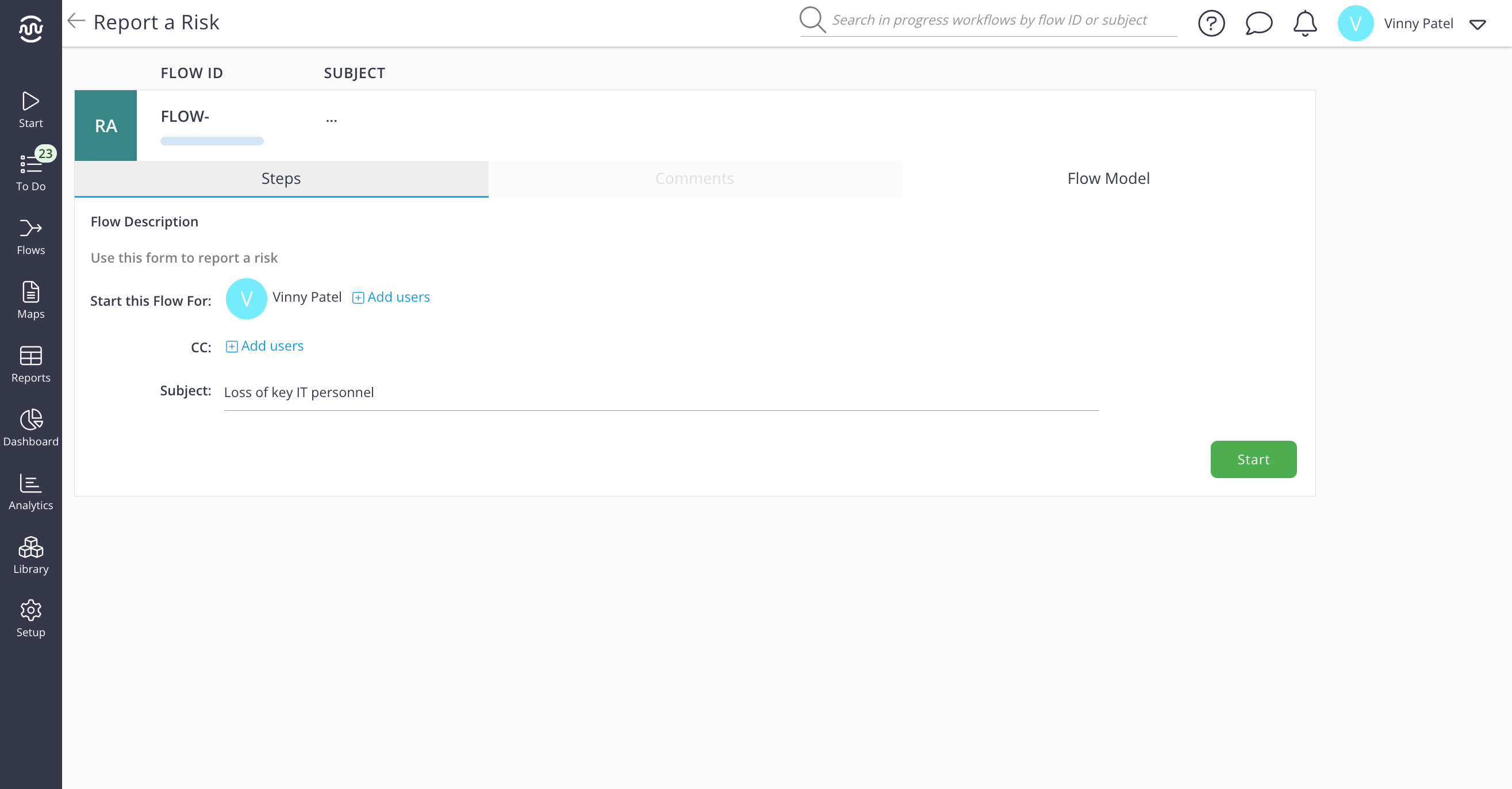Open notifications bell
1512x789 pixels.
tap(1305, 24)
